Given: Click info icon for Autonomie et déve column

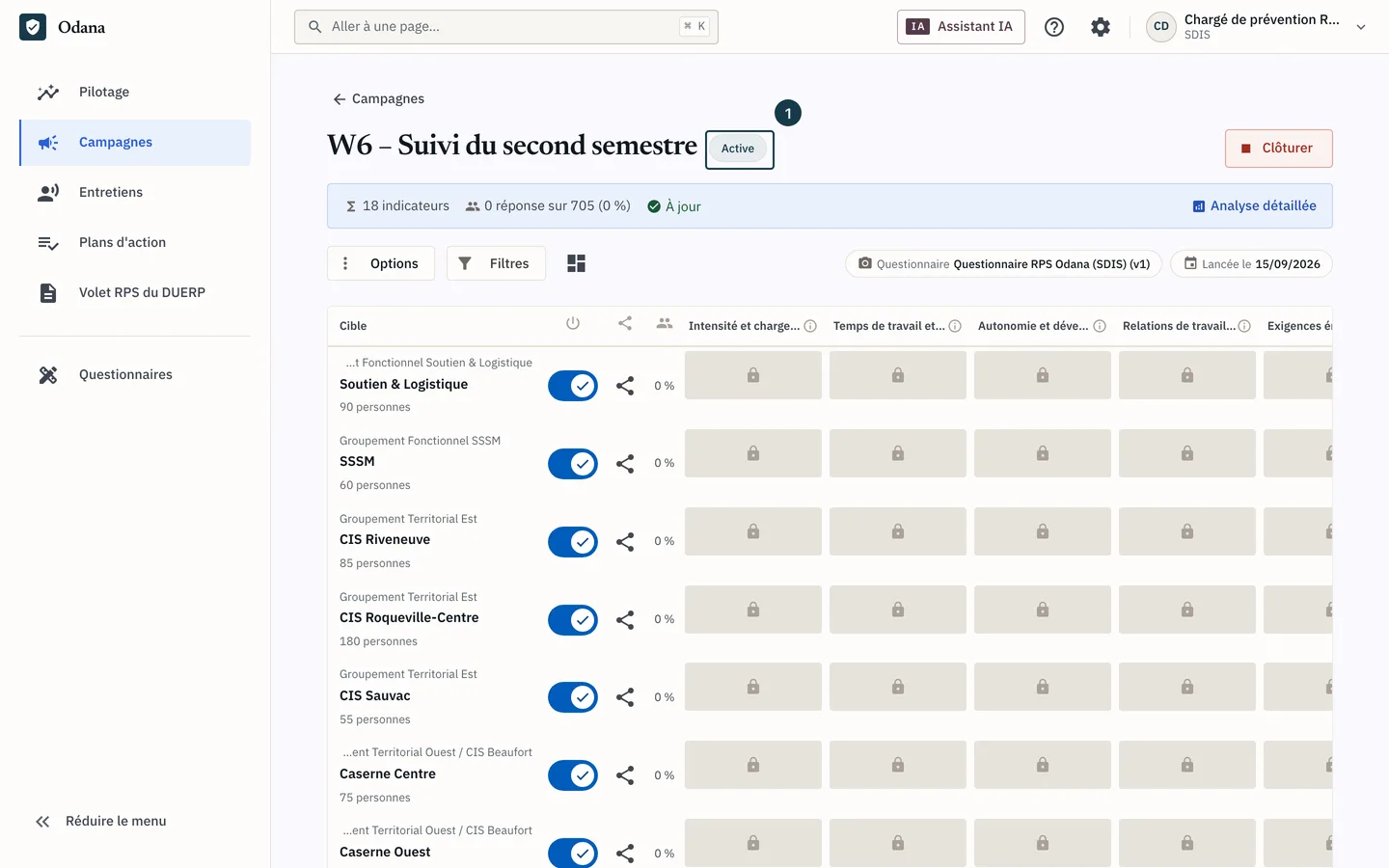Looking at the screenshot, I should [1100, 326].
